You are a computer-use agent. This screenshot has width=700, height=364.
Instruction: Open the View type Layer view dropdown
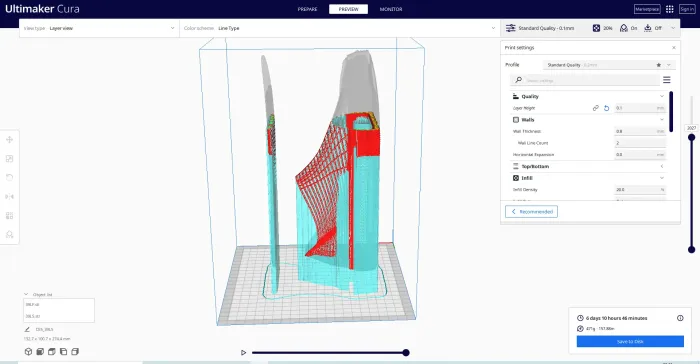coord(99,28)
